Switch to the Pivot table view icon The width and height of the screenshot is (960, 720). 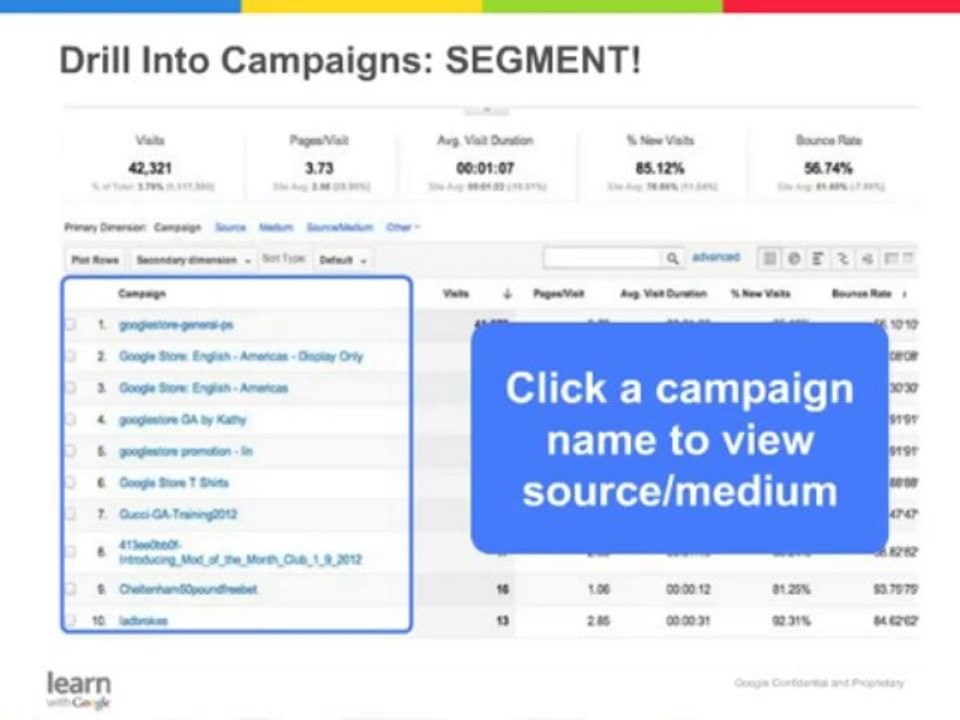[891, 259]
